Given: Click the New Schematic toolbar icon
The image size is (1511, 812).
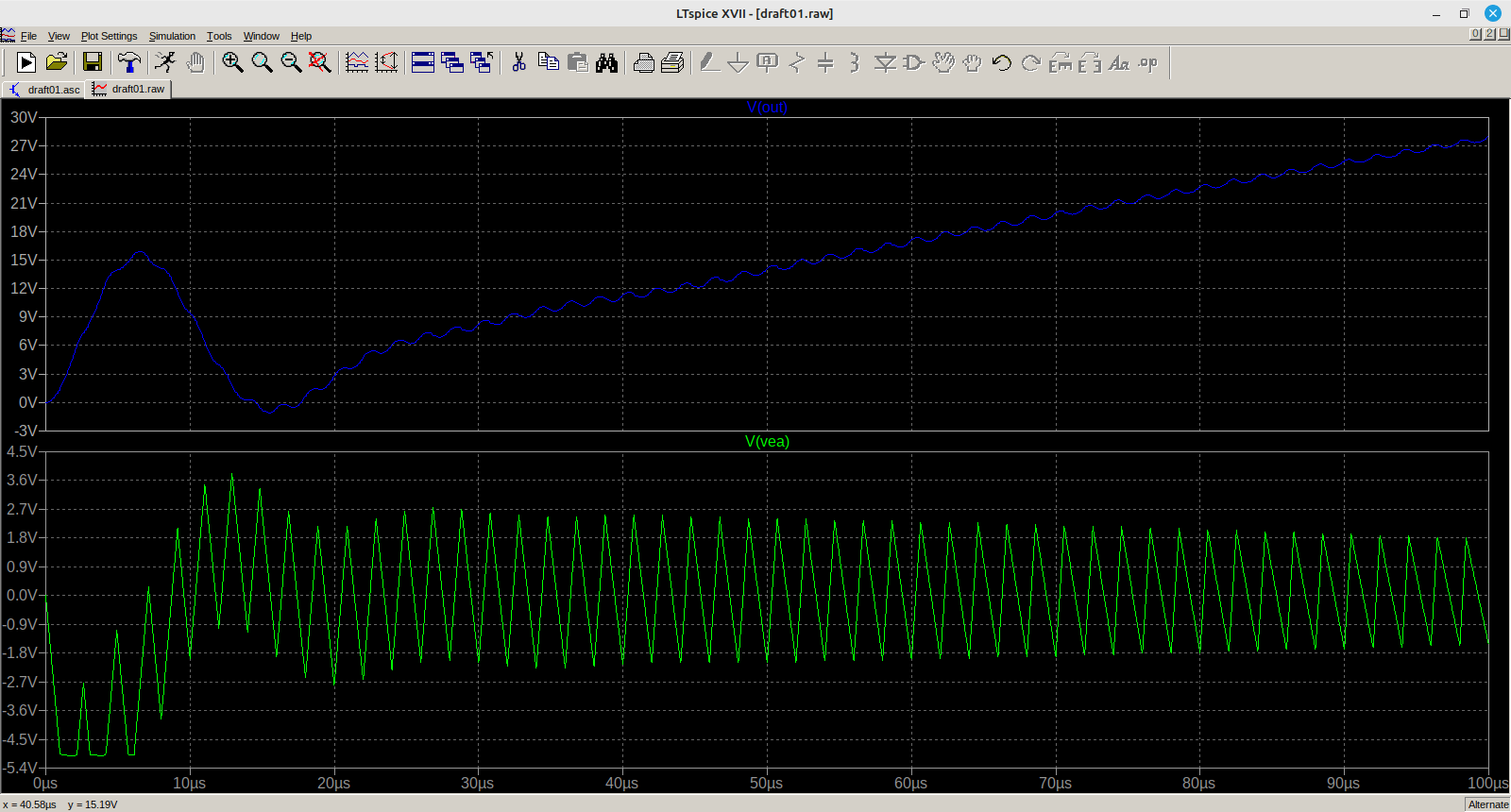Looking at the screenshot, I should [26, 62].
